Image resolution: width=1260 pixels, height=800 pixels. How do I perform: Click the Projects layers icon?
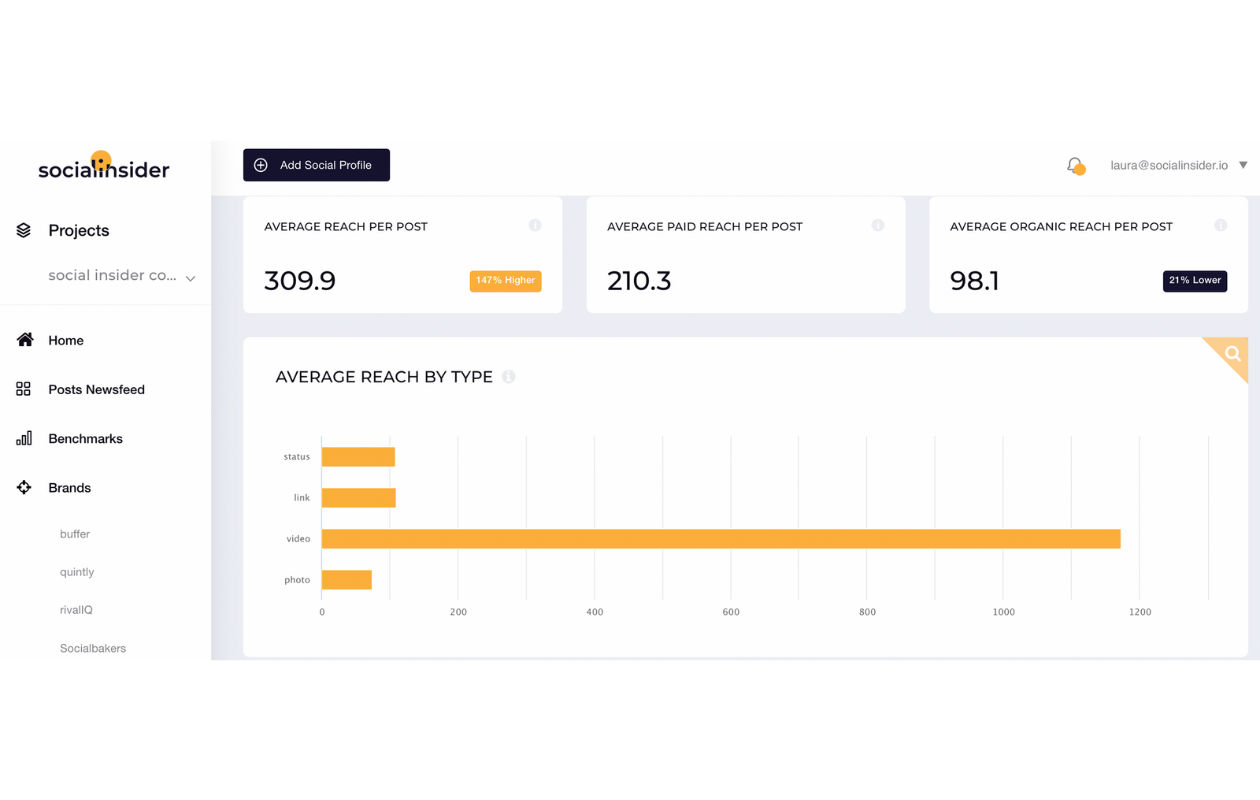coord(24,231)
